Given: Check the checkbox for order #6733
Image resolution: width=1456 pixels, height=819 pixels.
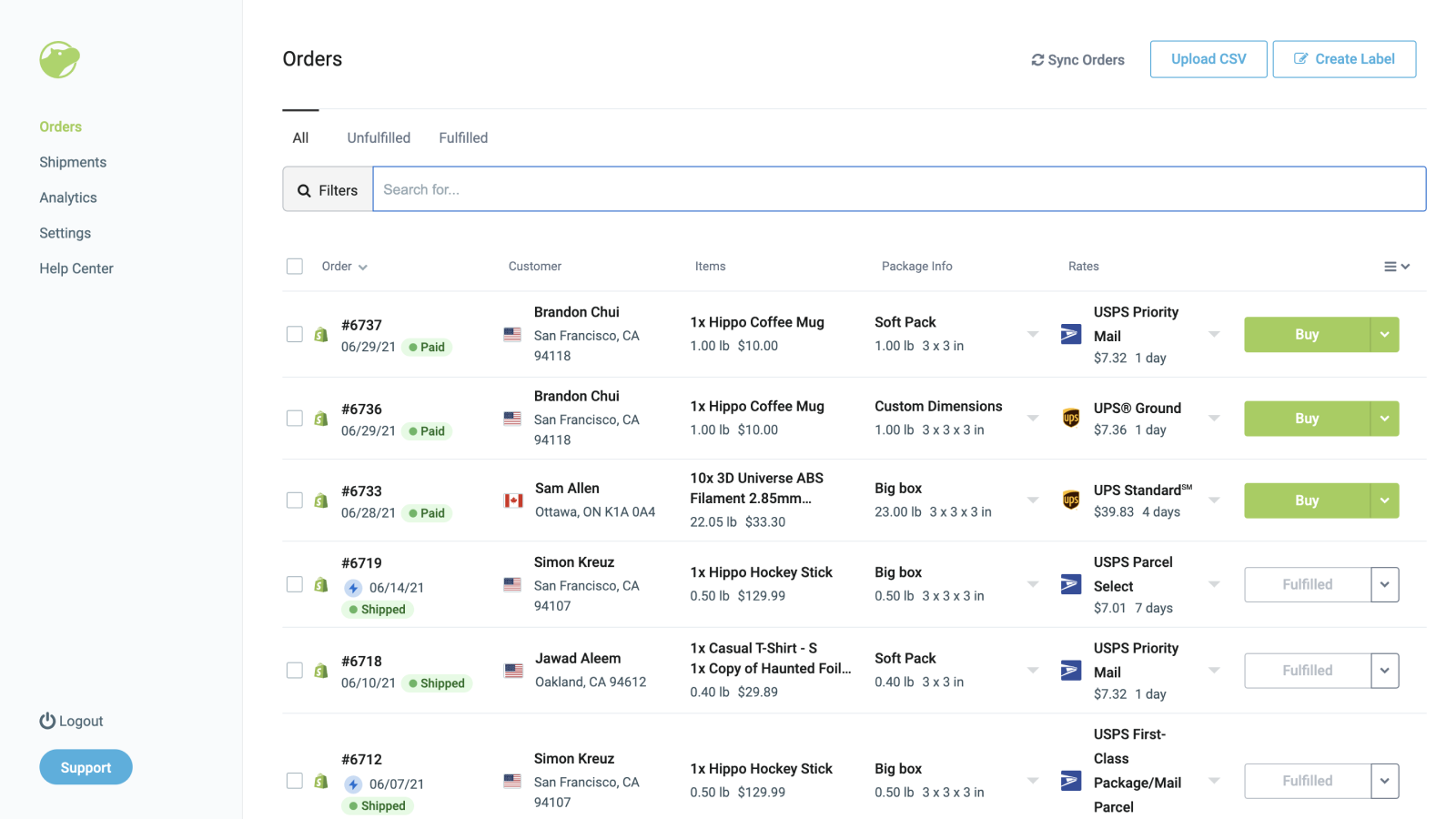Looking at the screenshot, I should pyautogui.click(x=294, y=500).
